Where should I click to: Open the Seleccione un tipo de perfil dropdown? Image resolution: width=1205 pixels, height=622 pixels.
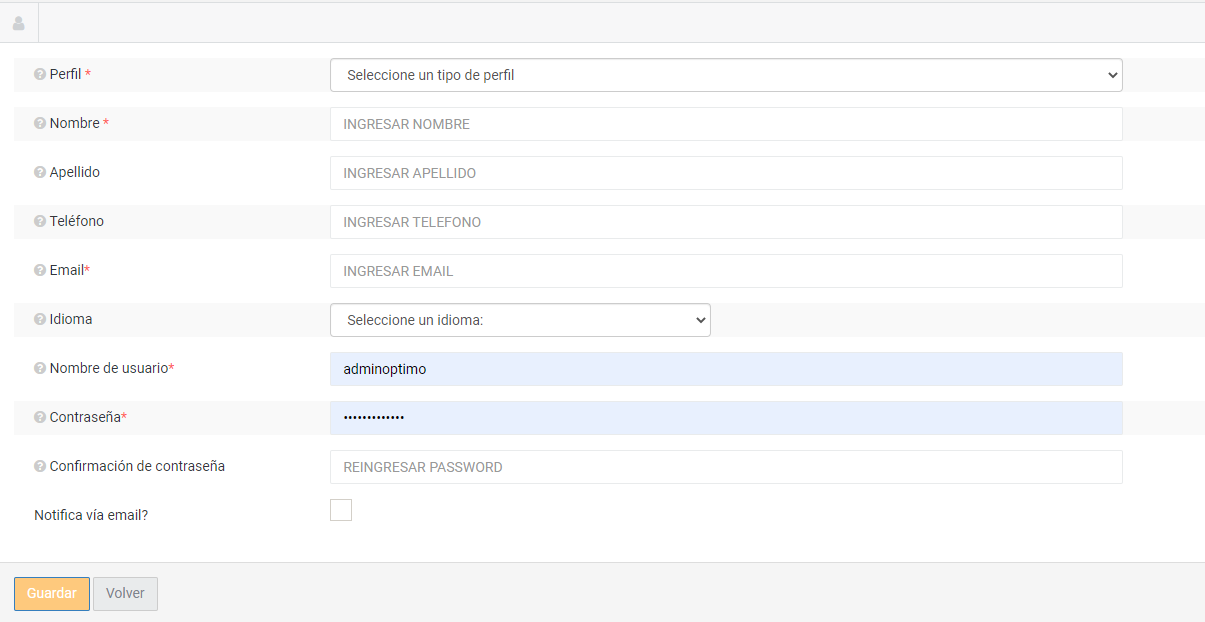tap(726, 75)
